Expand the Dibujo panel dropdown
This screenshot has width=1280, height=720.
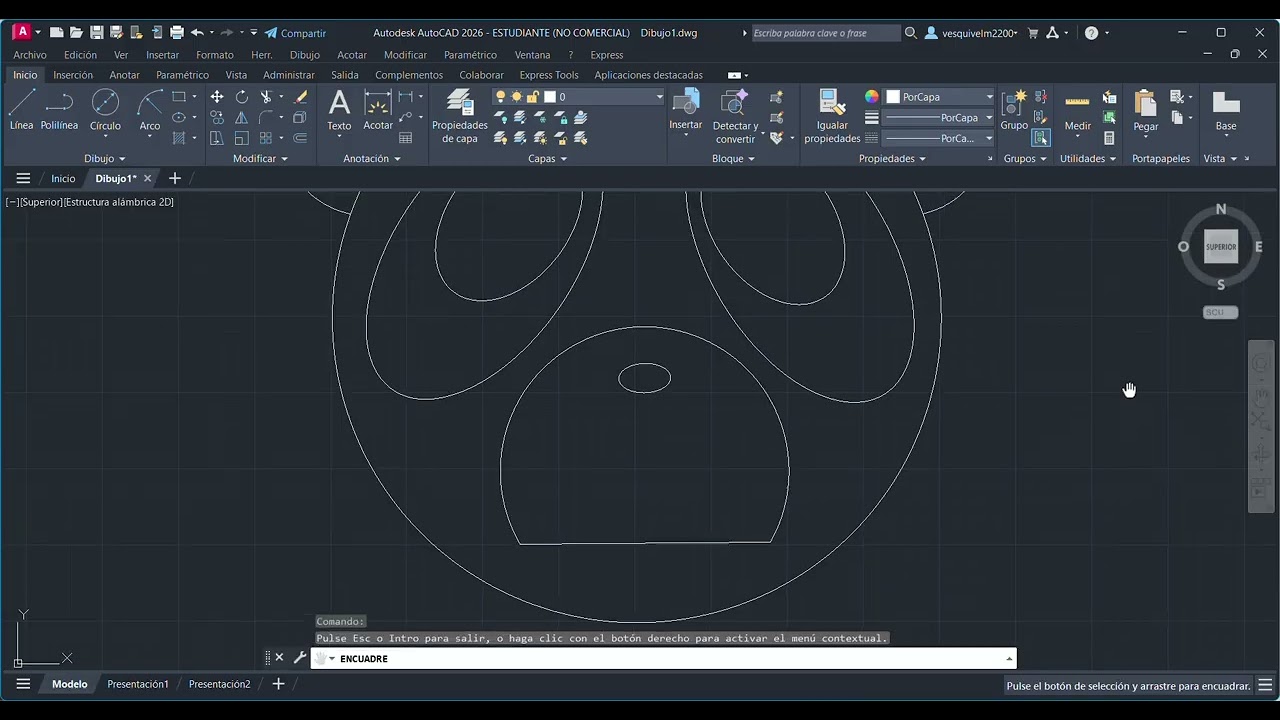(105, 159)
